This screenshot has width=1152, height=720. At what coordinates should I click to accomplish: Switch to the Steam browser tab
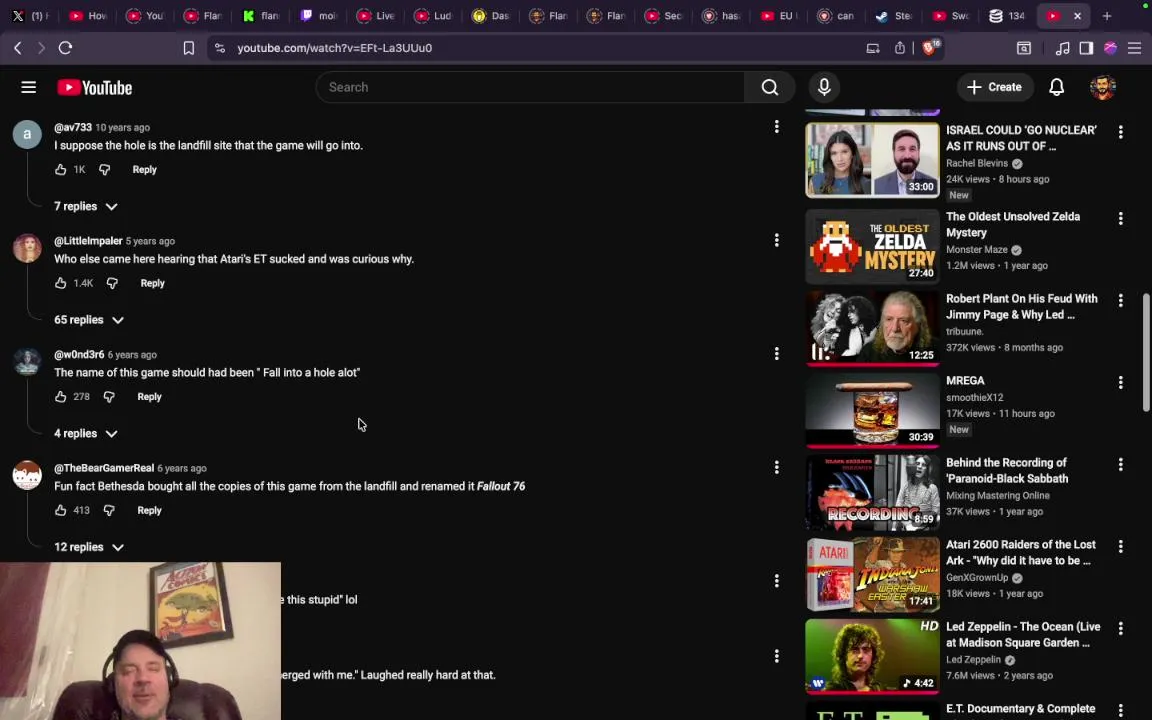pyautogui.click(x=893, y=15)
